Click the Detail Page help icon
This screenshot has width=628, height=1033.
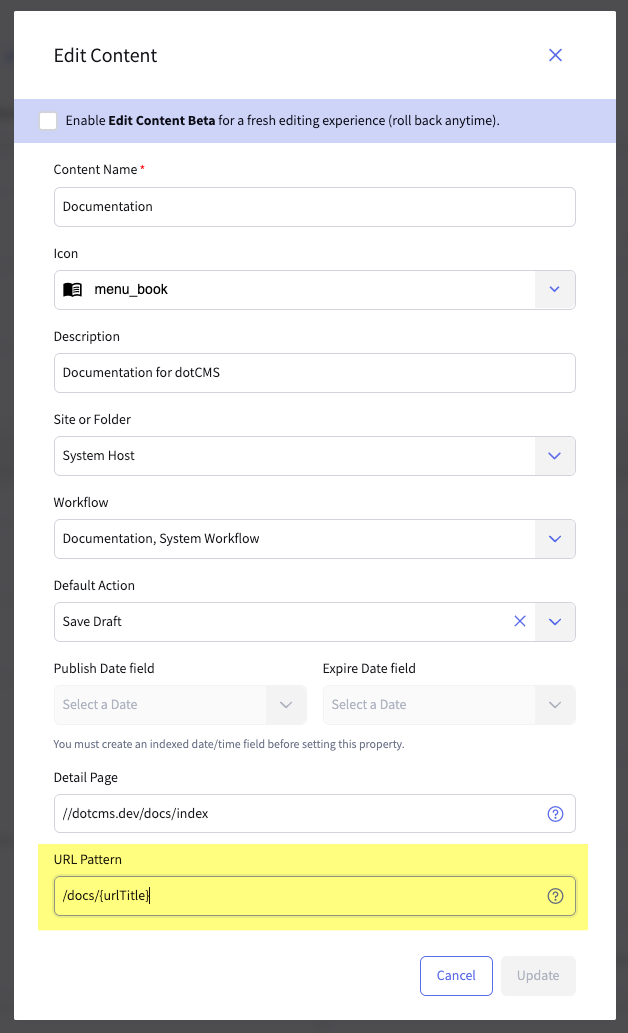point(555,814)
